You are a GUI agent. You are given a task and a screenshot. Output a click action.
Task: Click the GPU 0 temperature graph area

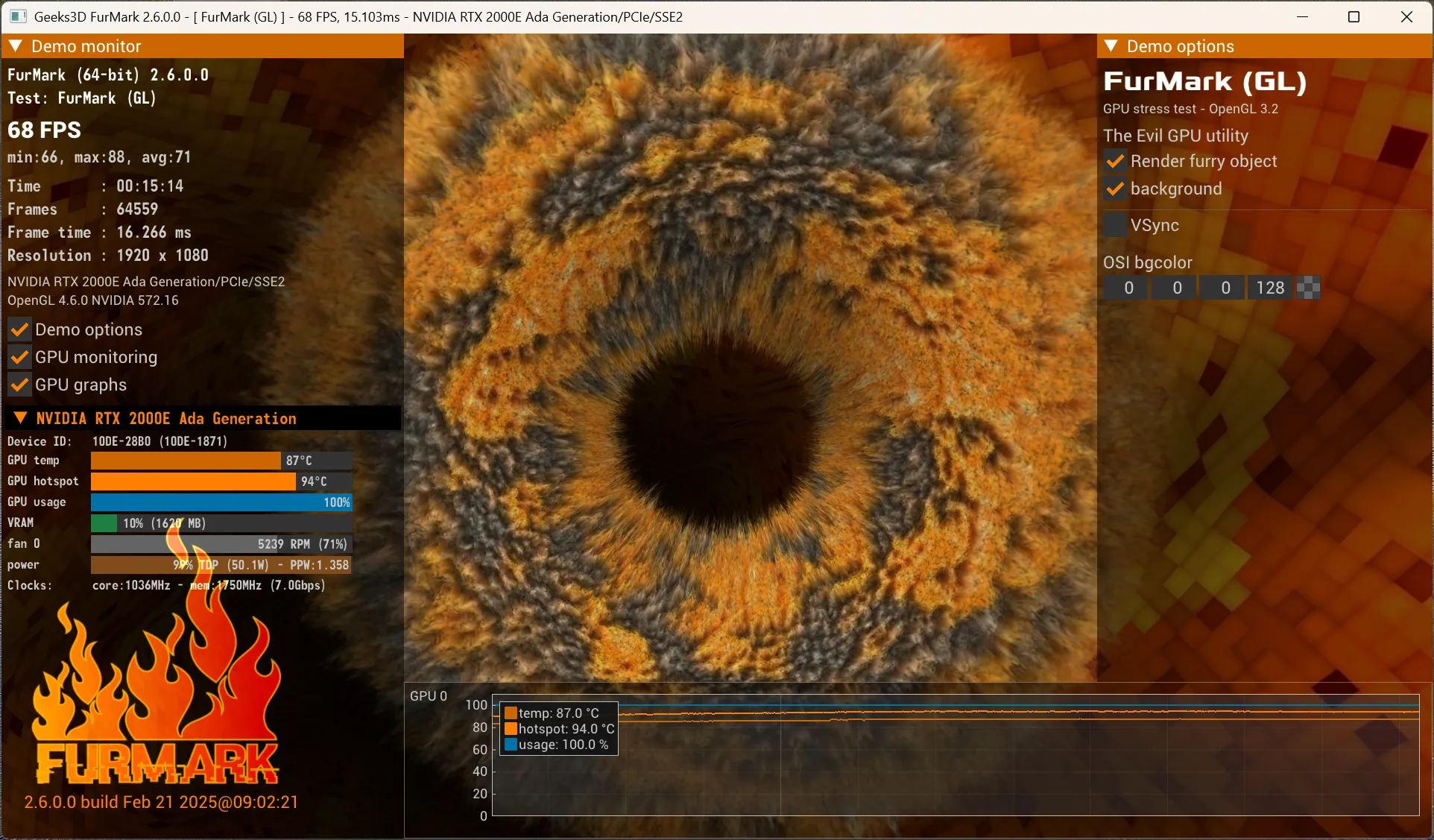956,755
